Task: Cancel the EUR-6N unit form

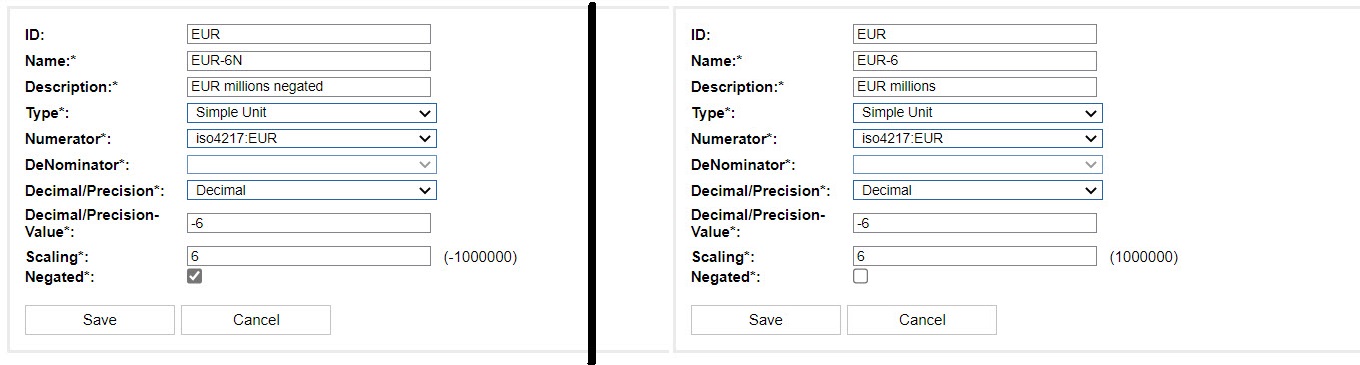Action: [x=256, y=320]
